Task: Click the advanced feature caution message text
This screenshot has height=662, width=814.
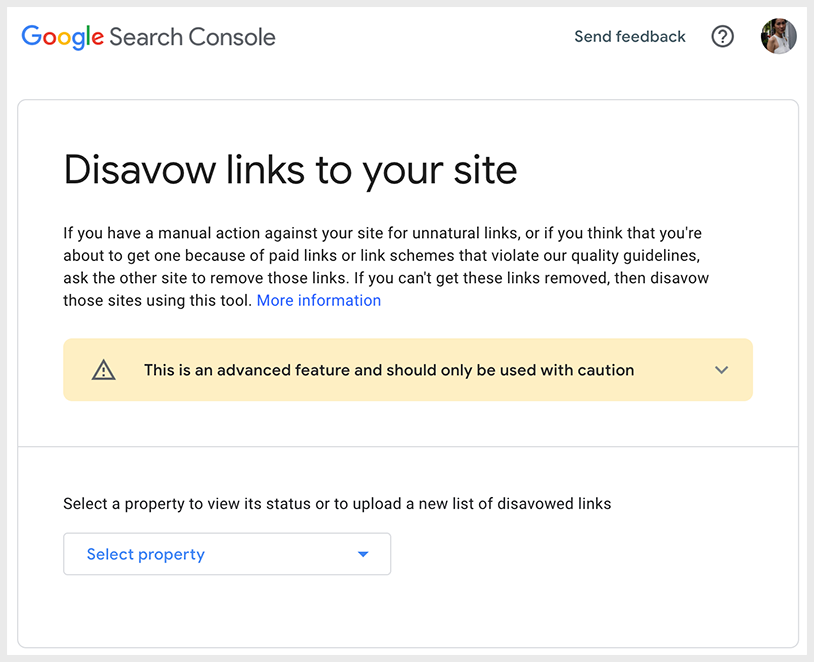Action: coord(389,370)
